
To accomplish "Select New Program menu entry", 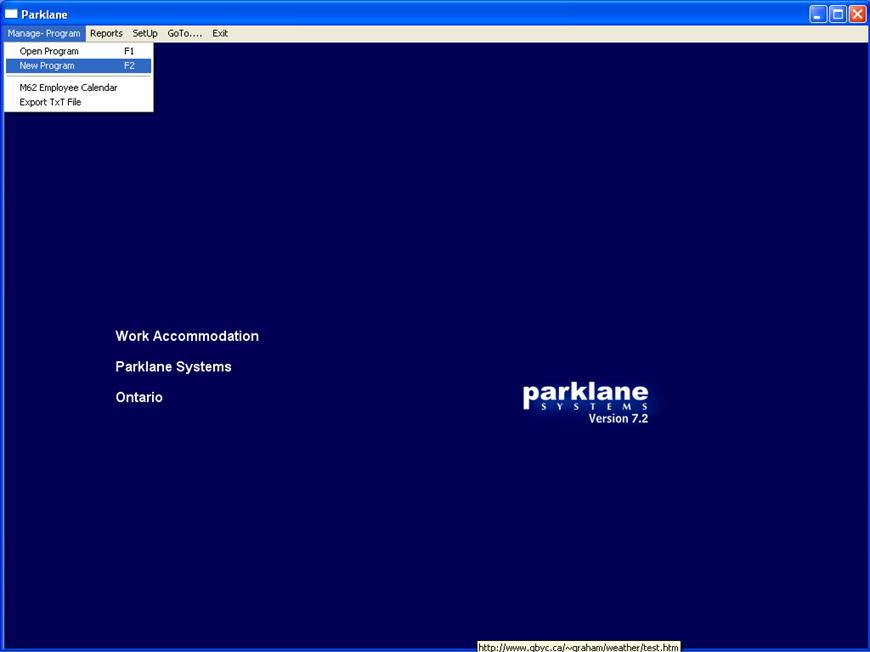I will tap(78, 65).
